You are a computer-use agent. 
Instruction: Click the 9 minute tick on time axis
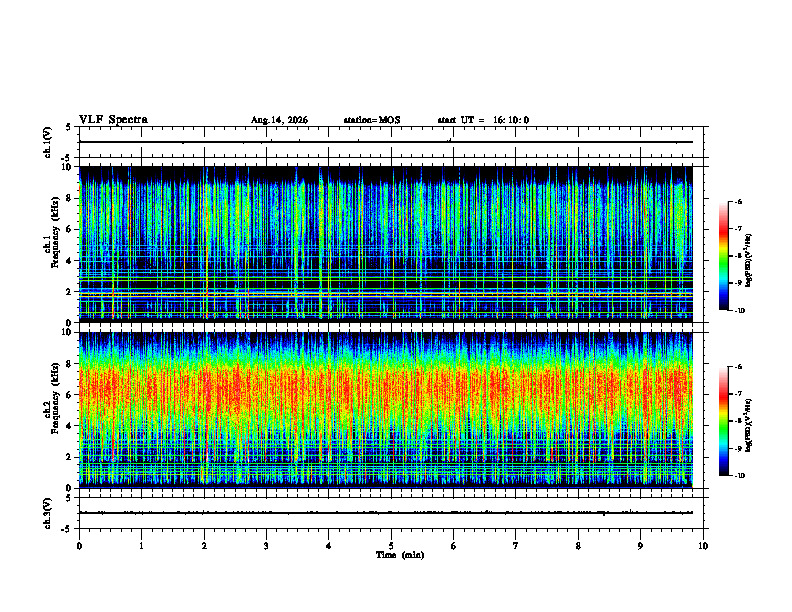coord(640,546)
